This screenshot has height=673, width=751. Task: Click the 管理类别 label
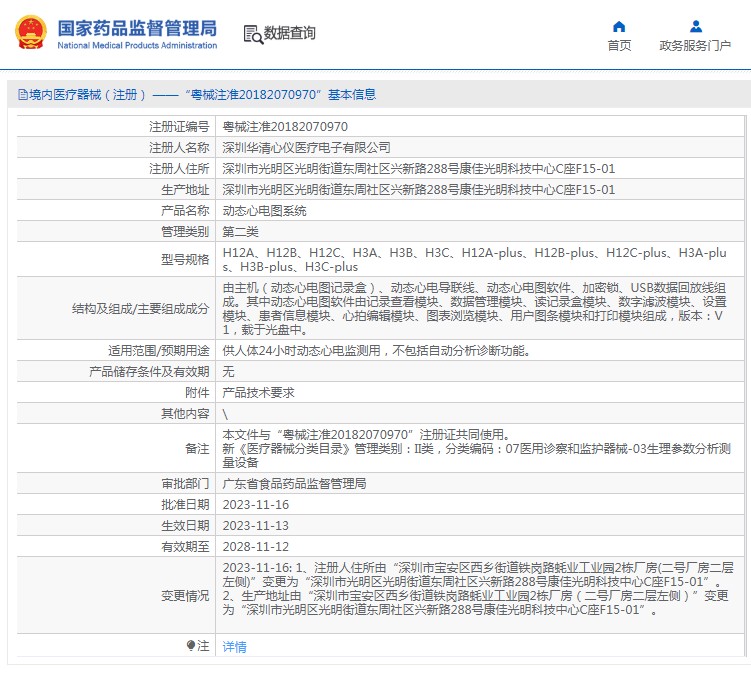(185, 232)
